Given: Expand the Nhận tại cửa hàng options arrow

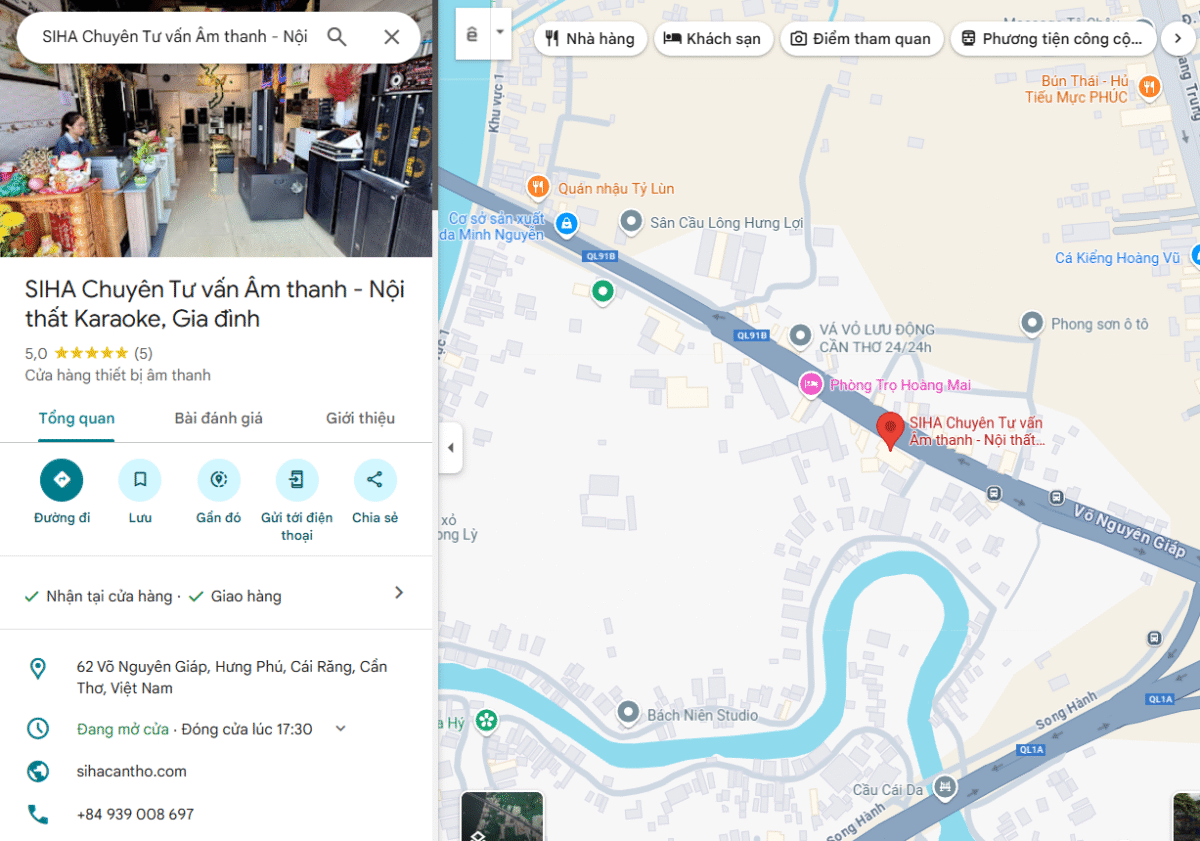Looking at the screenshot, I should coord(399,593).
